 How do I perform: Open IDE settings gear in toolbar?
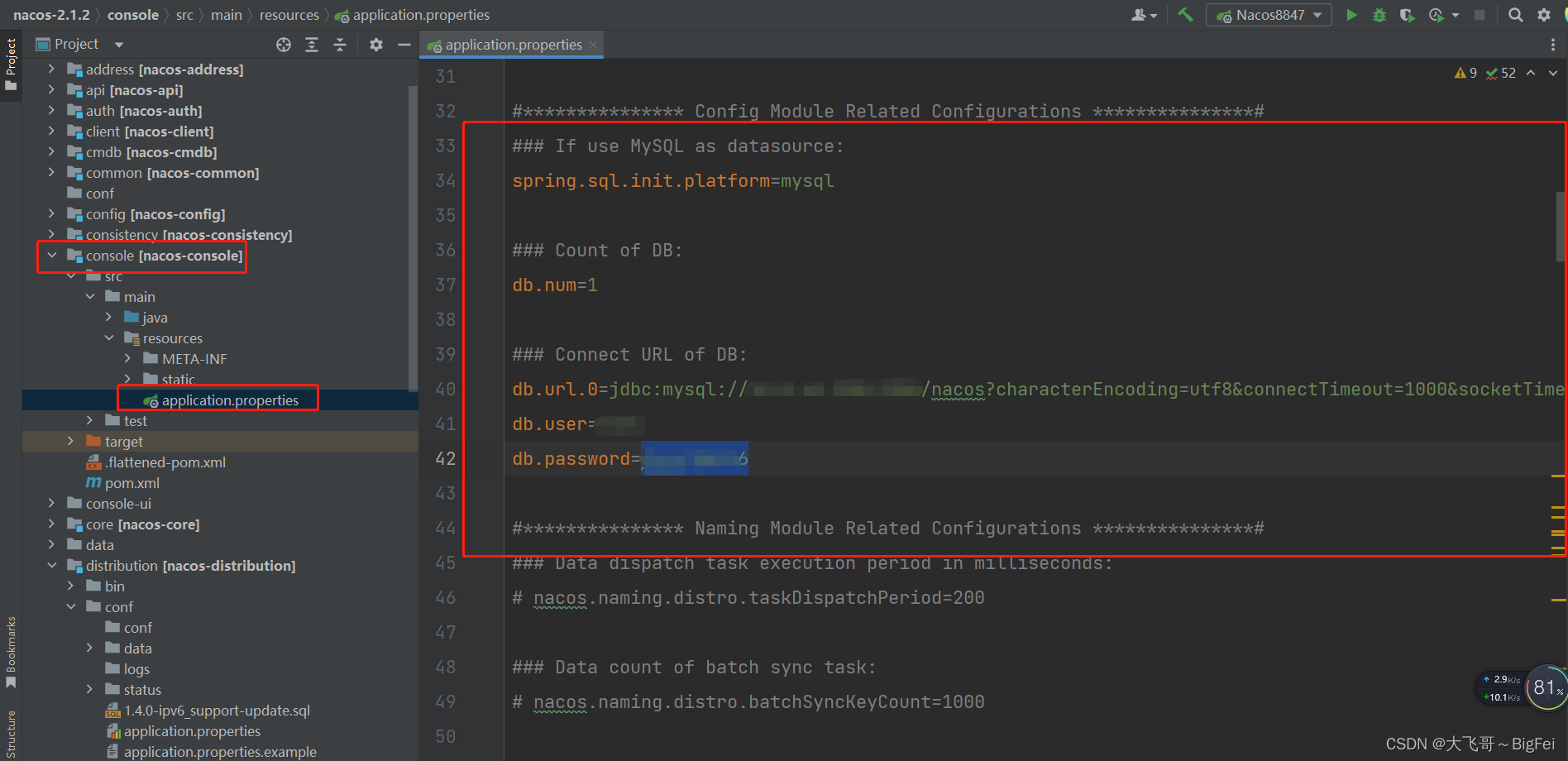click(x=1544, y=15)
